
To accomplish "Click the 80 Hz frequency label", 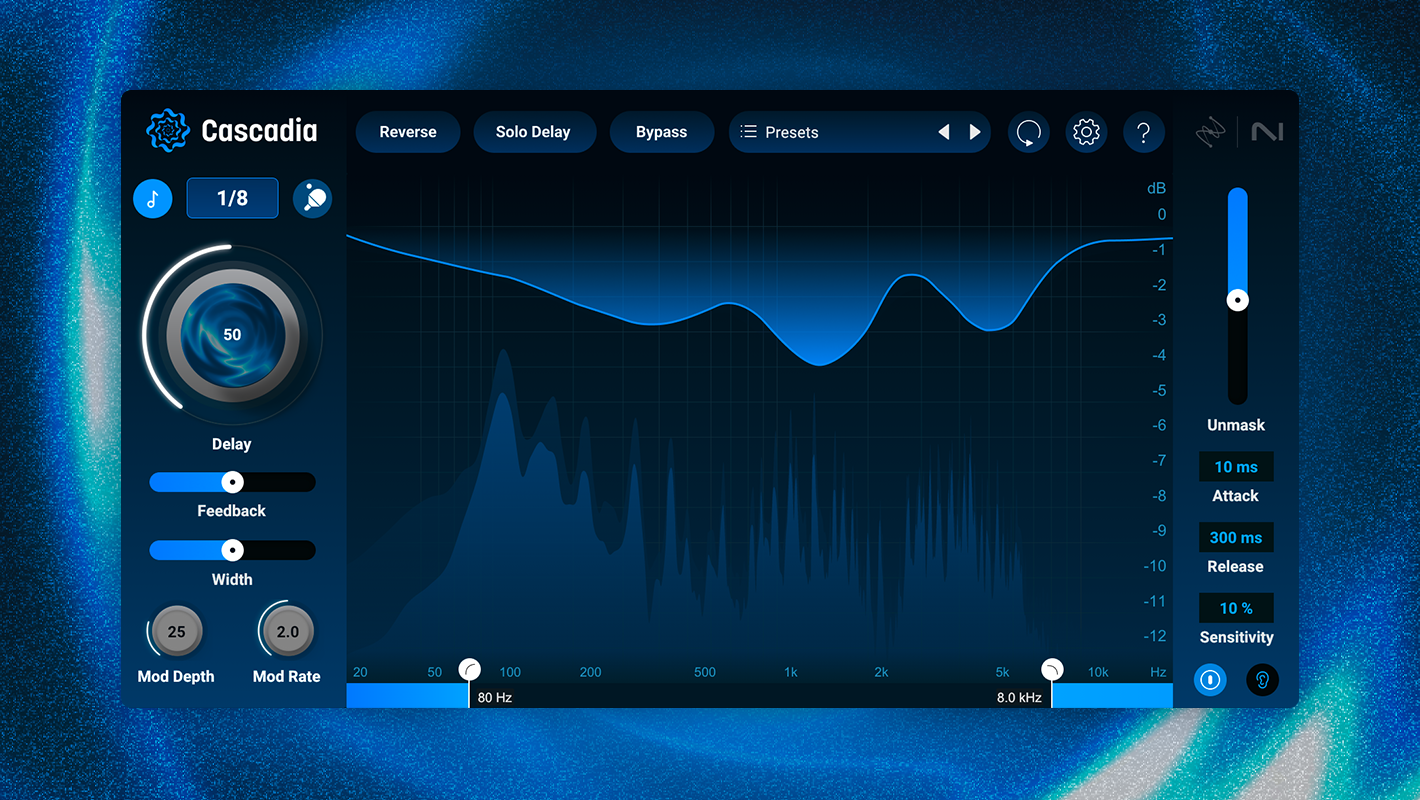I will tap(495, 697).
